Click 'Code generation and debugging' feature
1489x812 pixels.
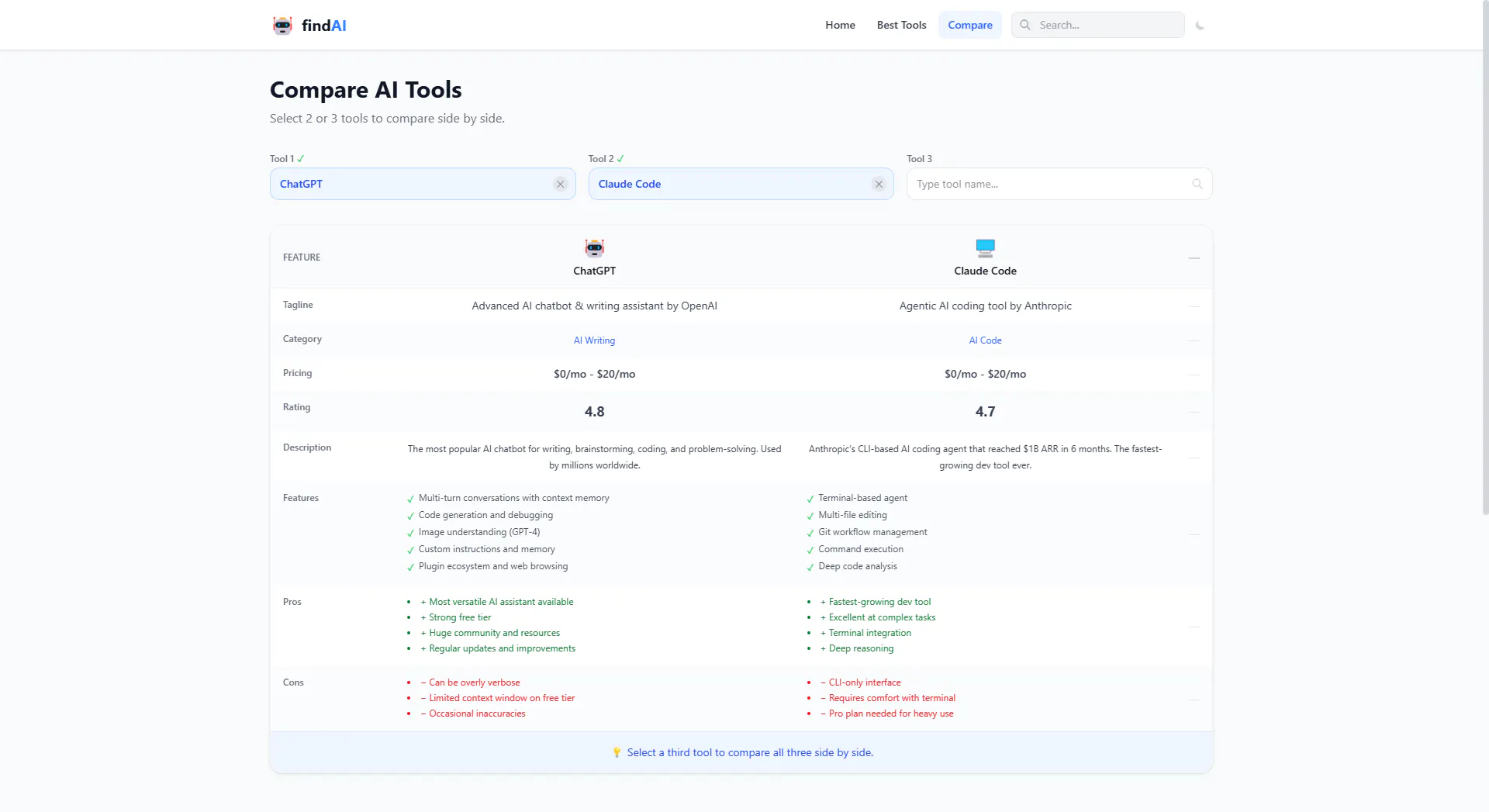coord(485,515)
